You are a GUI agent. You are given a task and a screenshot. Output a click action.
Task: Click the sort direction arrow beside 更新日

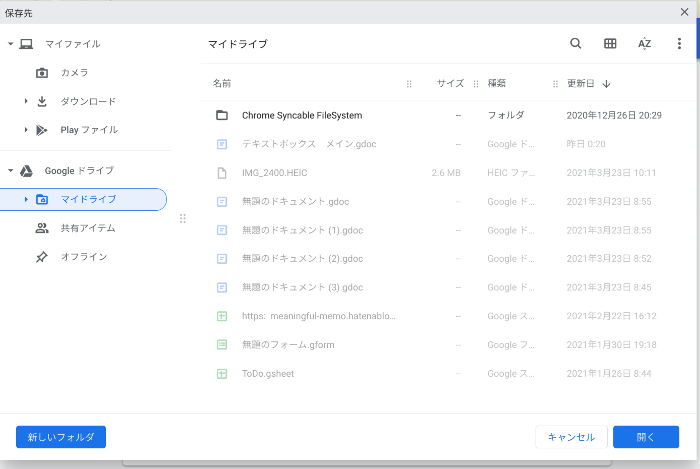coord(606,83)
